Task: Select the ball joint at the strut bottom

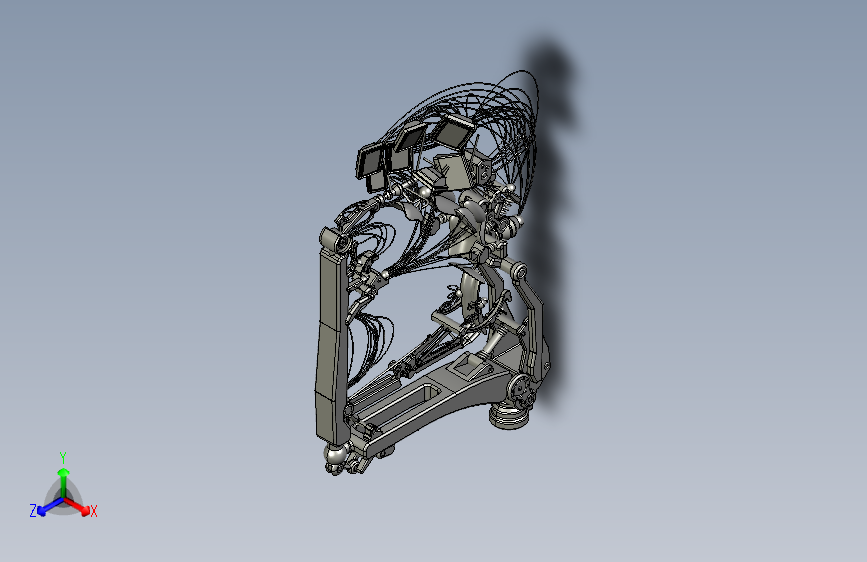Action: [335, 455]
